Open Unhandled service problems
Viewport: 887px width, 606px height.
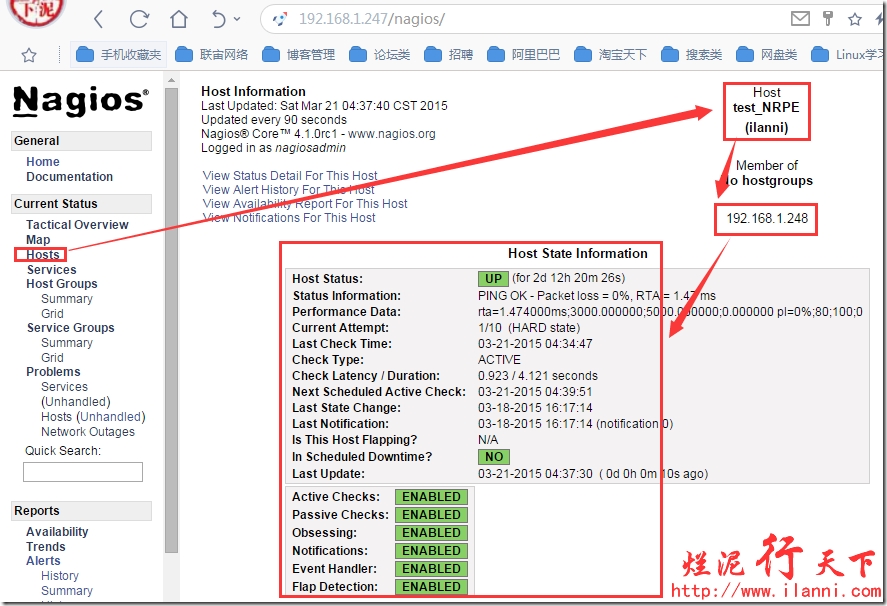(76, 402)
